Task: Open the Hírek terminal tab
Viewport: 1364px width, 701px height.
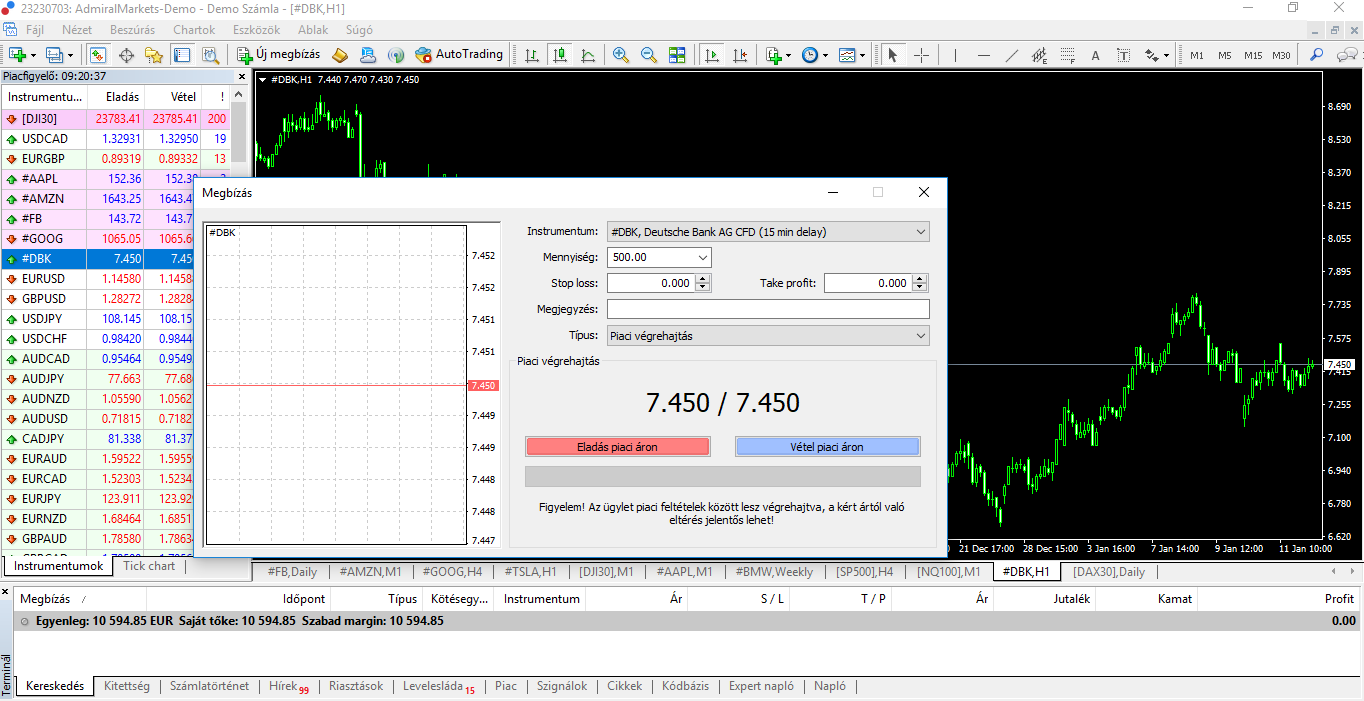Action: point(288,686)
